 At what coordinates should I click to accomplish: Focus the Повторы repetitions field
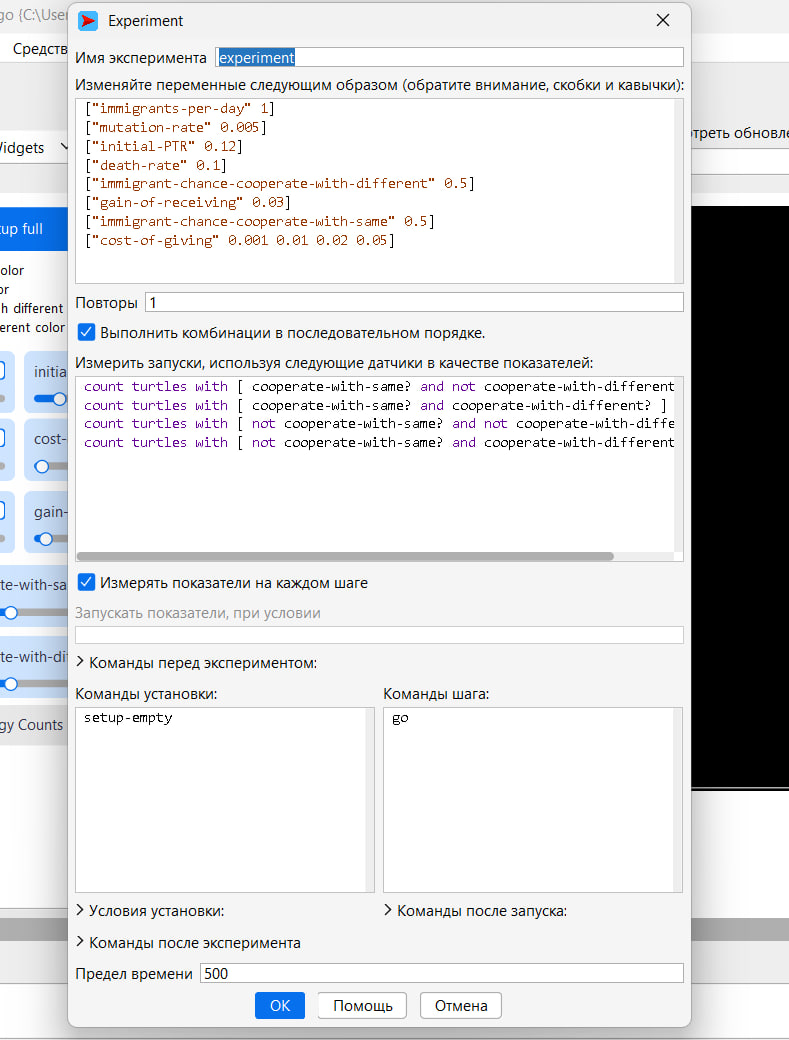414,302
